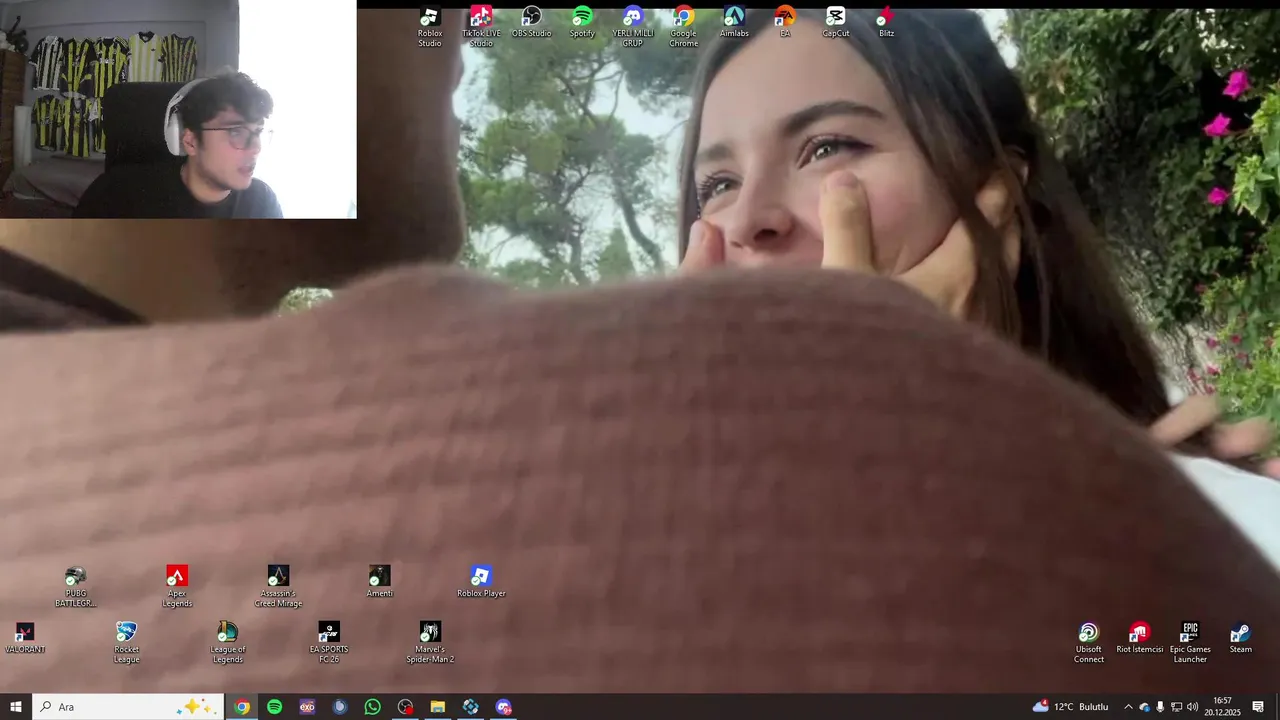Click the microphone tray icon
1280x720 pixels.
click(x=1160, y=707)
